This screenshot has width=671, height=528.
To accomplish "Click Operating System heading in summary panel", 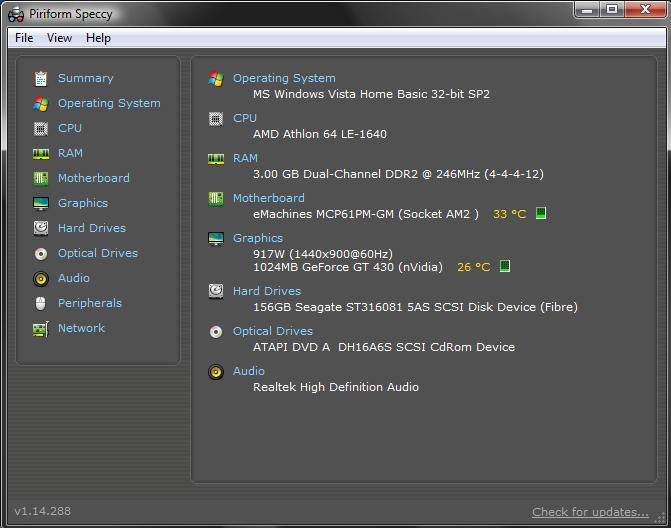I will pyautogui.click(x=284, y=78).
